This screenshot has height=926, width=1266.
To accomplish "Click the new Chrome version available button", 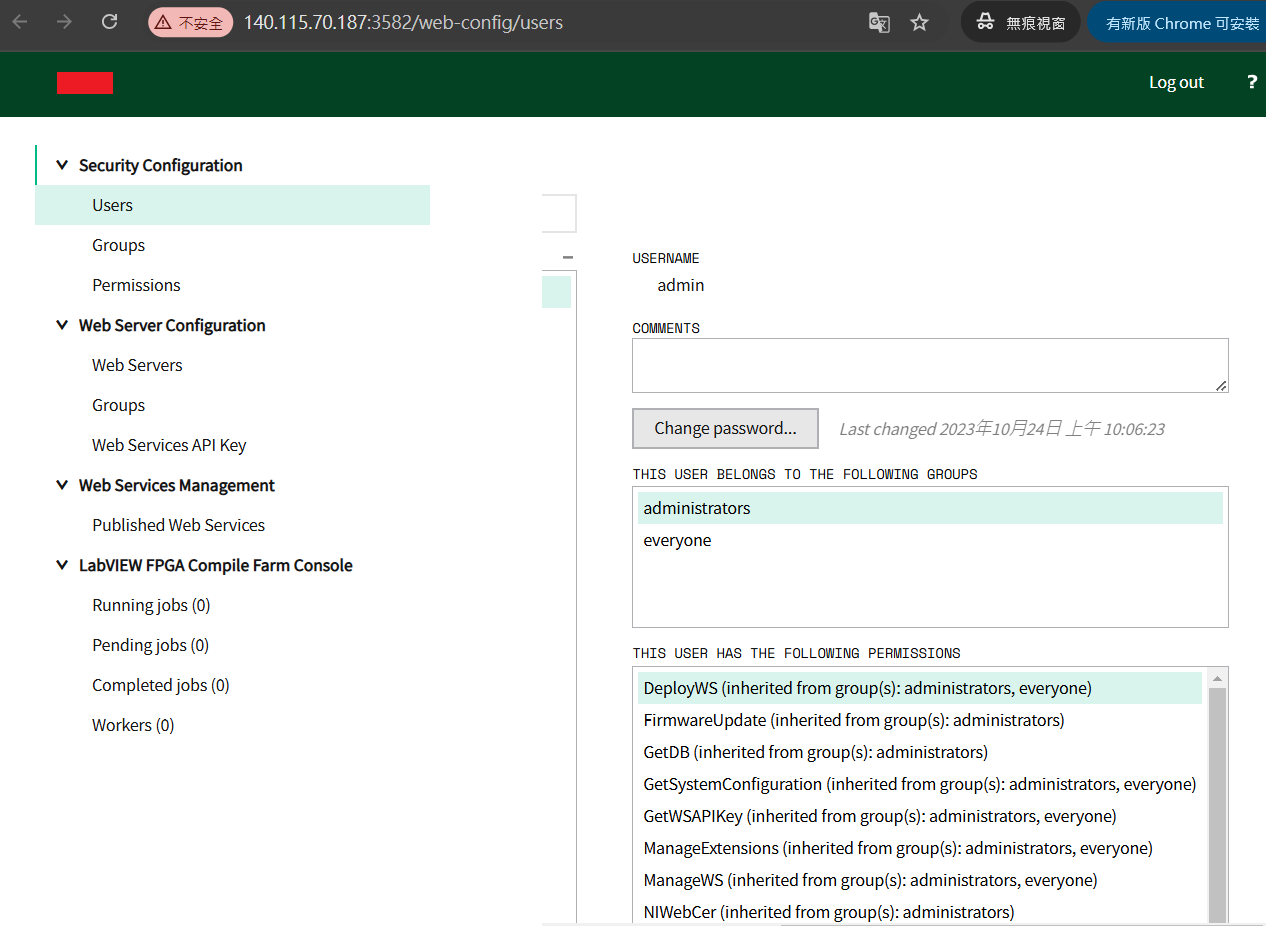I will click(x=1178, y=22).
